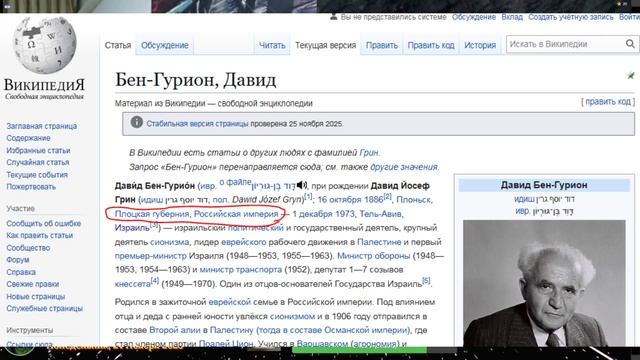Open the Вклад link
640x360 pixels.
pos(512,17)
